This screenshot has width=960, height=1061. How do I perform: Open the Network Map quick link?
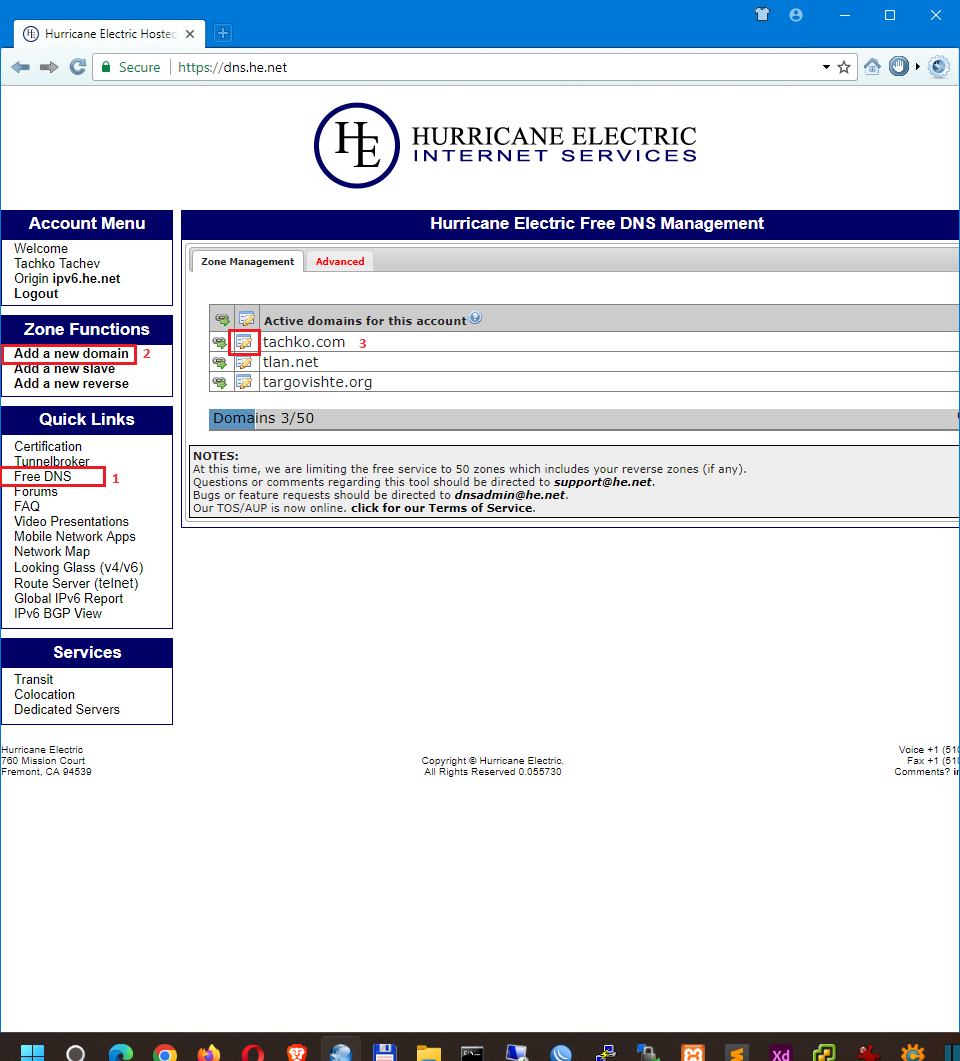(52, 551)
